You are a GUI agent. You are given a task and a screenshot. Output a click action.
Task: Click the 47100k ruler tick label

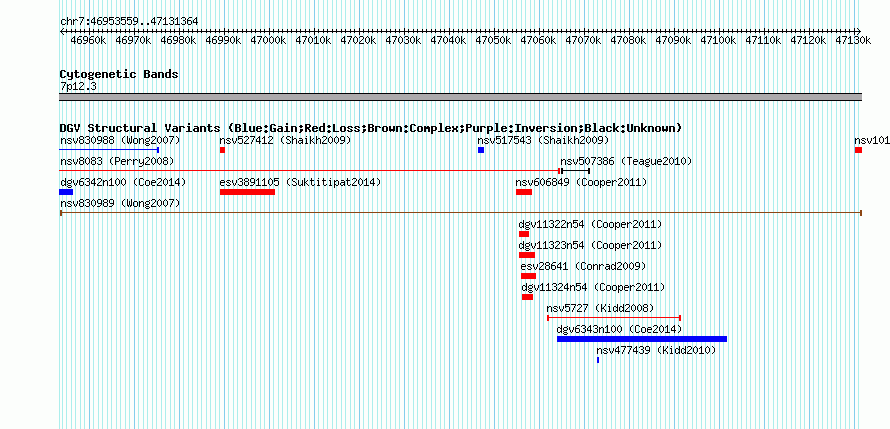coord(719,40)
